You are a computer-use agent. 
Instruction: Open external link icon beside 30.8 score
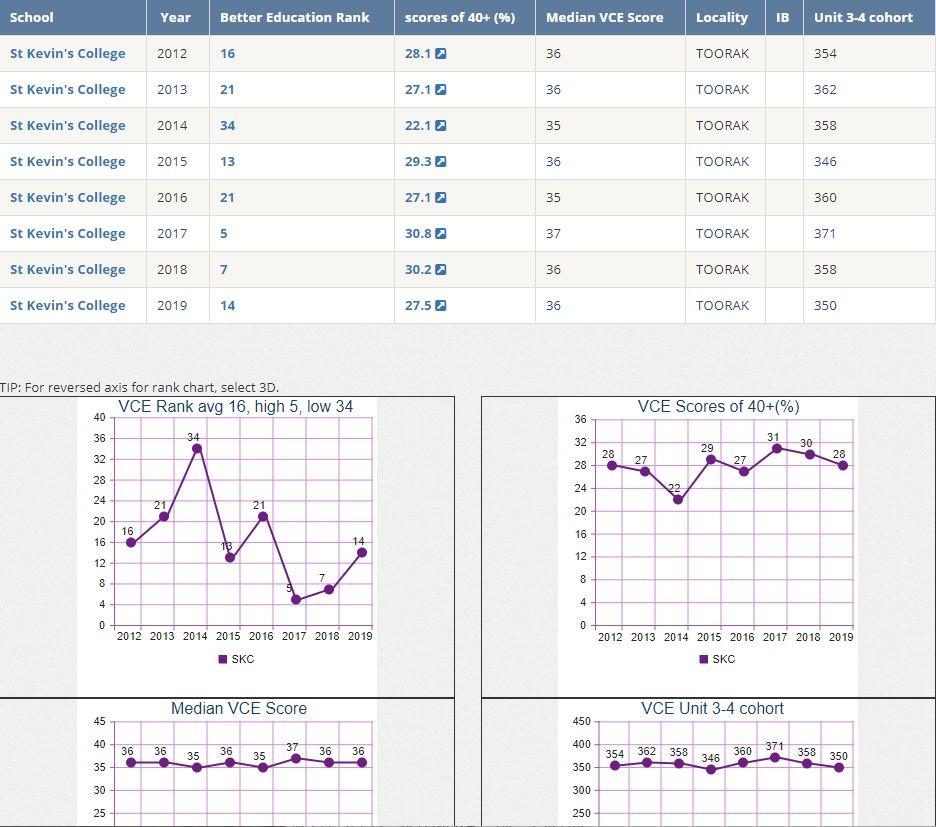(441, 233)
